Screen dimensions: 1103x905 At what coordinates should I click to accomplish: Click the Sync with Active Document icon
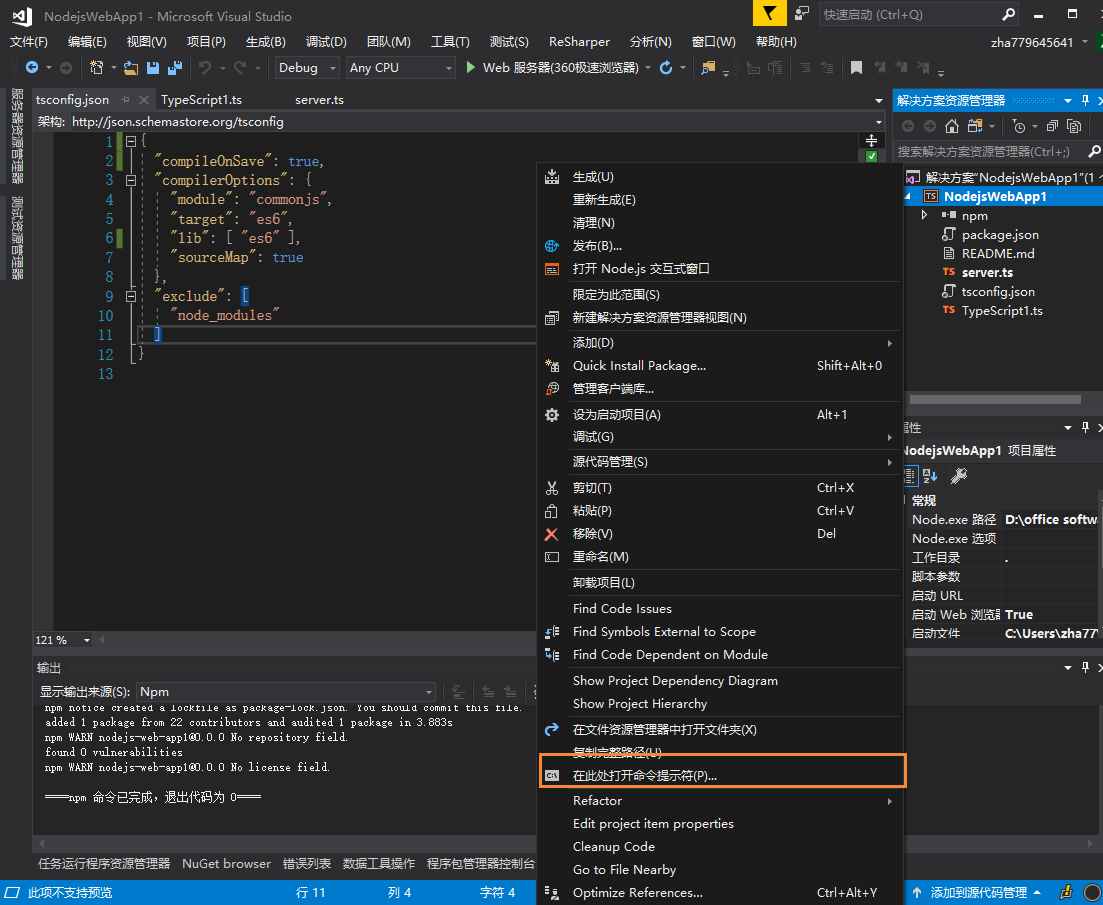(x=975, y=126)
